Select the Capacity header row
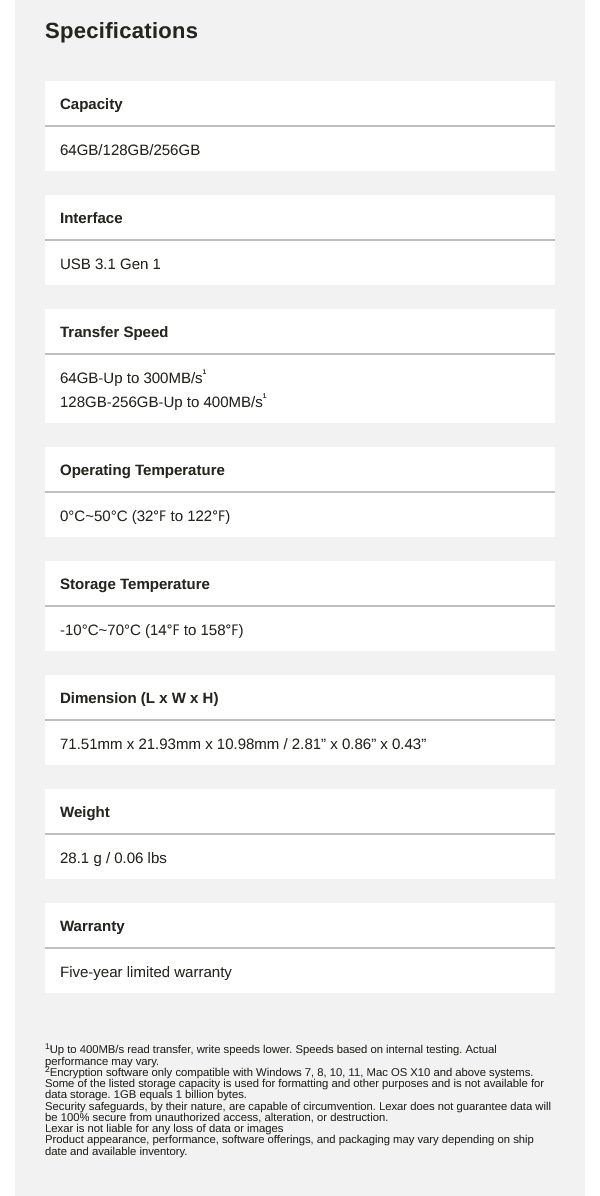 click(x=300, y=104)
